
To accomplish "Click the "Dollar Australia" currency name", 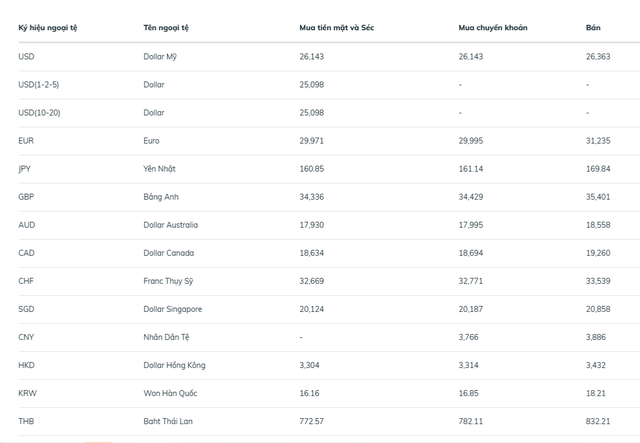I will [x=171, y=225].
